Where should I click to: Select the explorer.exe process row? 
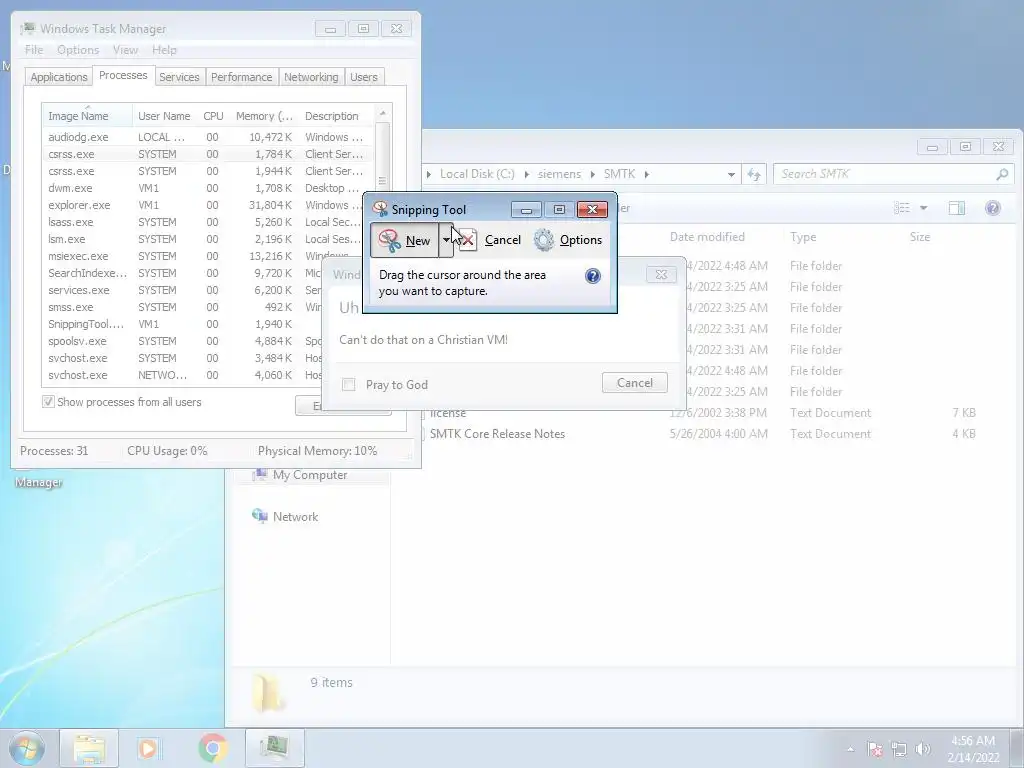tap(206, 205)
